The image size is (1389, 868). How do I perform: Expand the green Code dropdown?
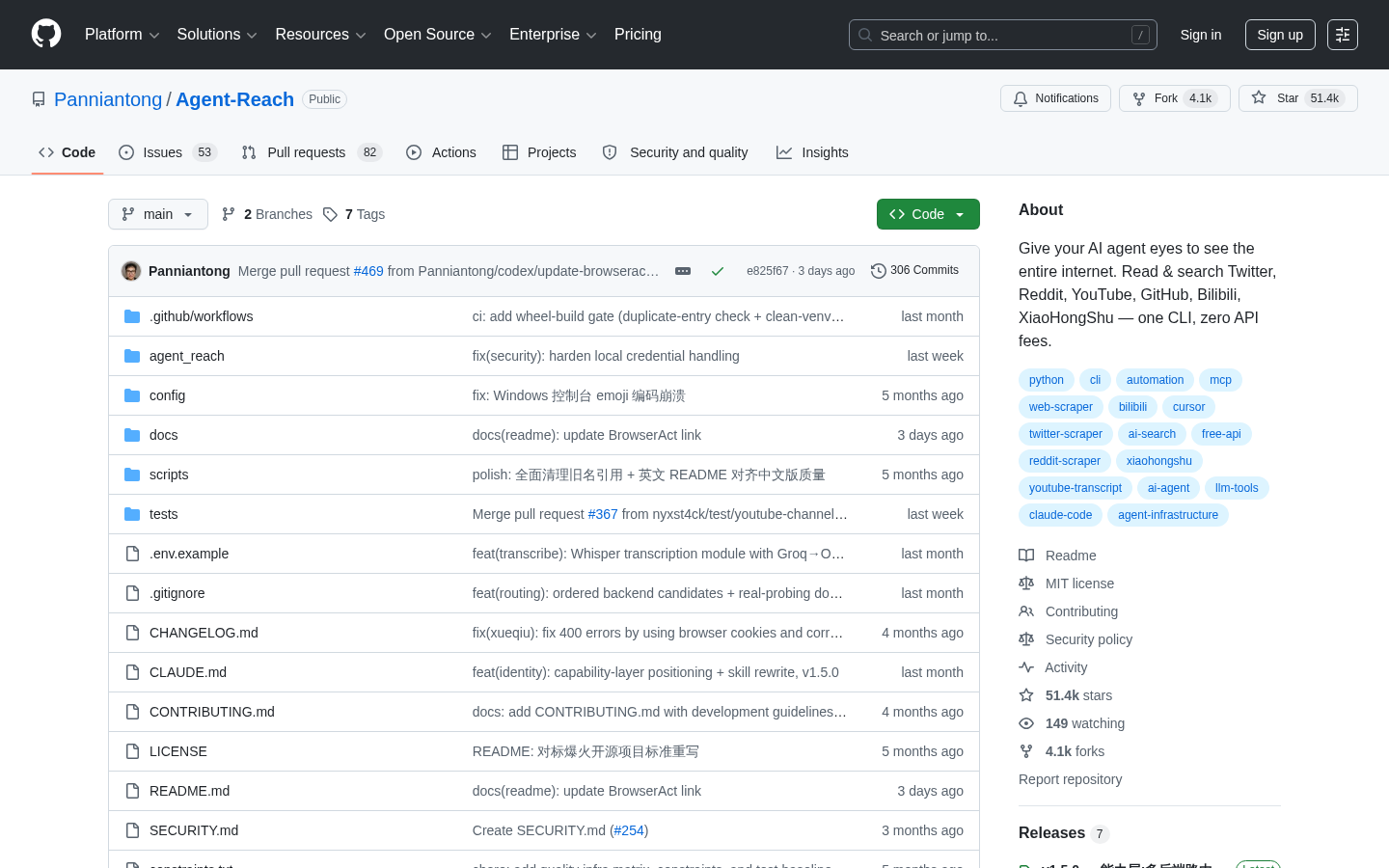point(928,214)
